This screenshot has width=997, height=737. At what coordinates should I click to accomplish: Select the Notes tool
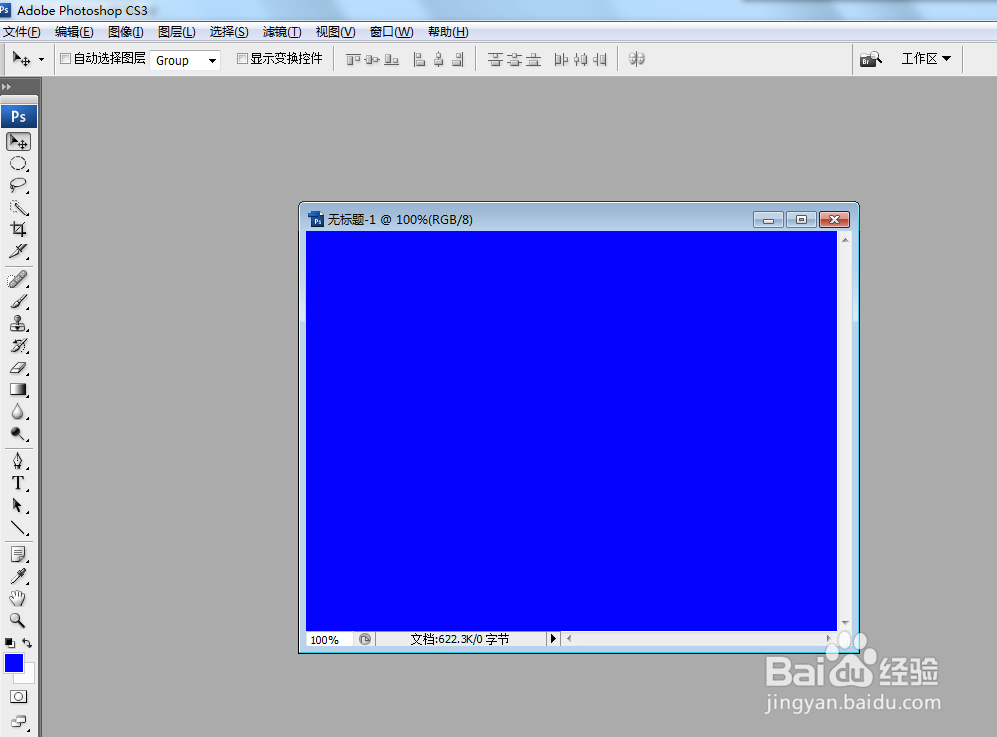(18, 554)
